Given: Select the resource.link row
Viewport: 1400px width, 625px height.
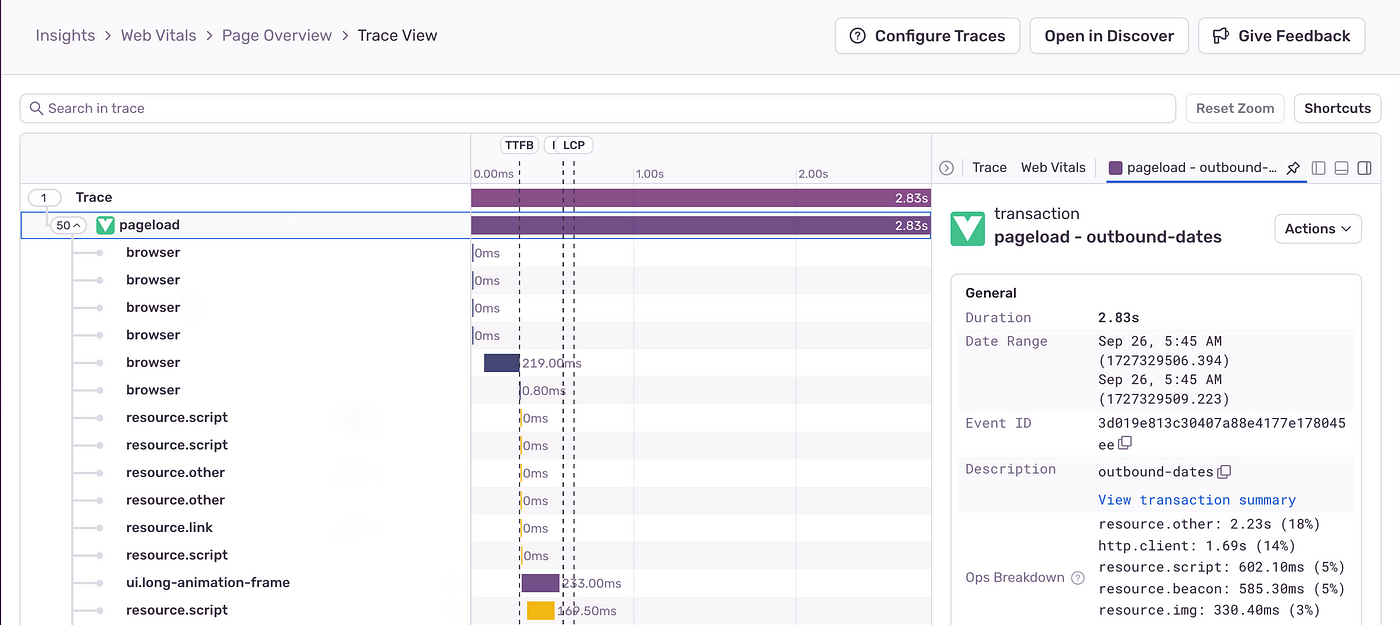Looking at the screenshot, I should (x=476, y=528).
